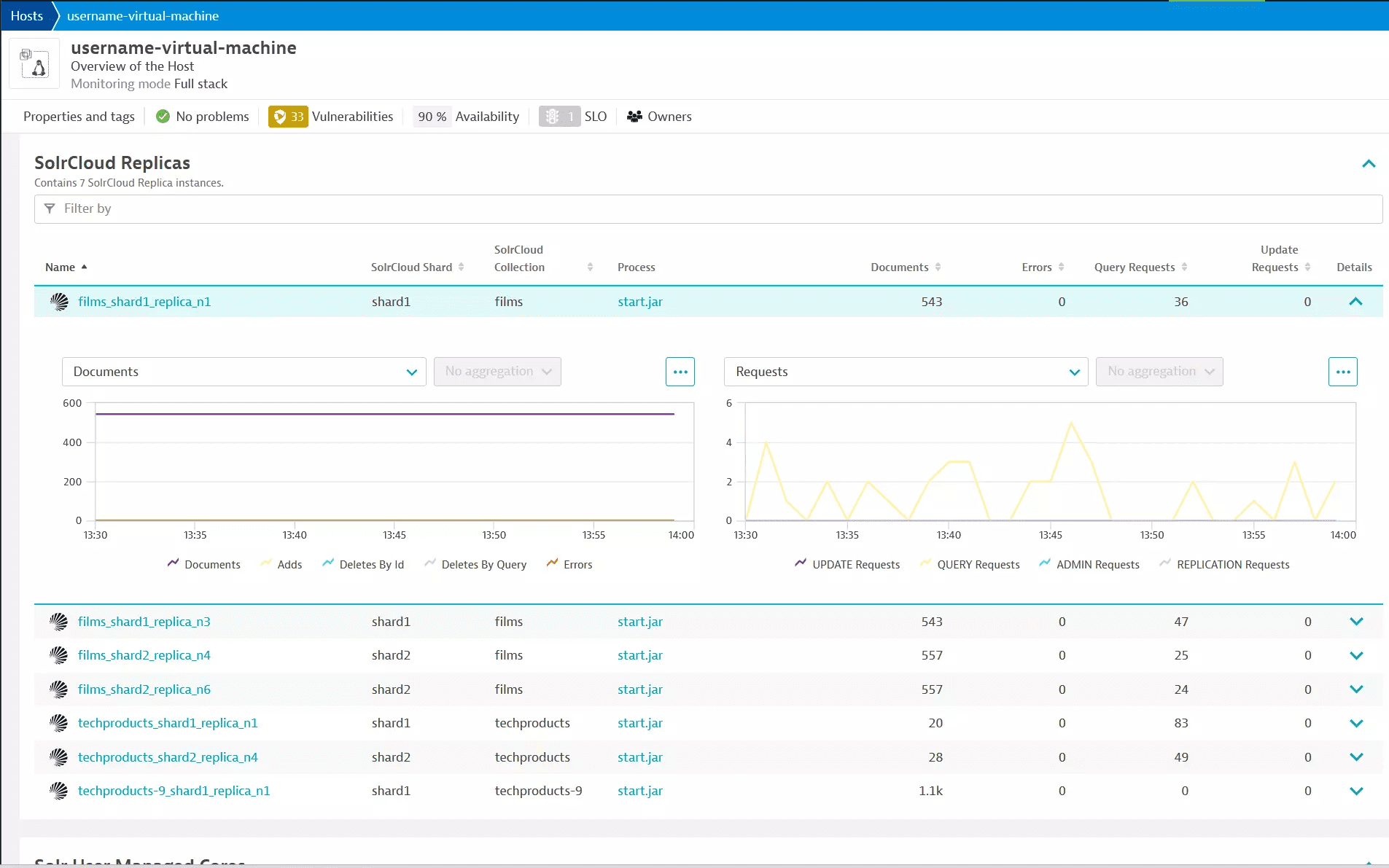Collapse the SolrCloud Replicas section
The height and width of the screenshot is (868, 1389).
(1369, 164)
